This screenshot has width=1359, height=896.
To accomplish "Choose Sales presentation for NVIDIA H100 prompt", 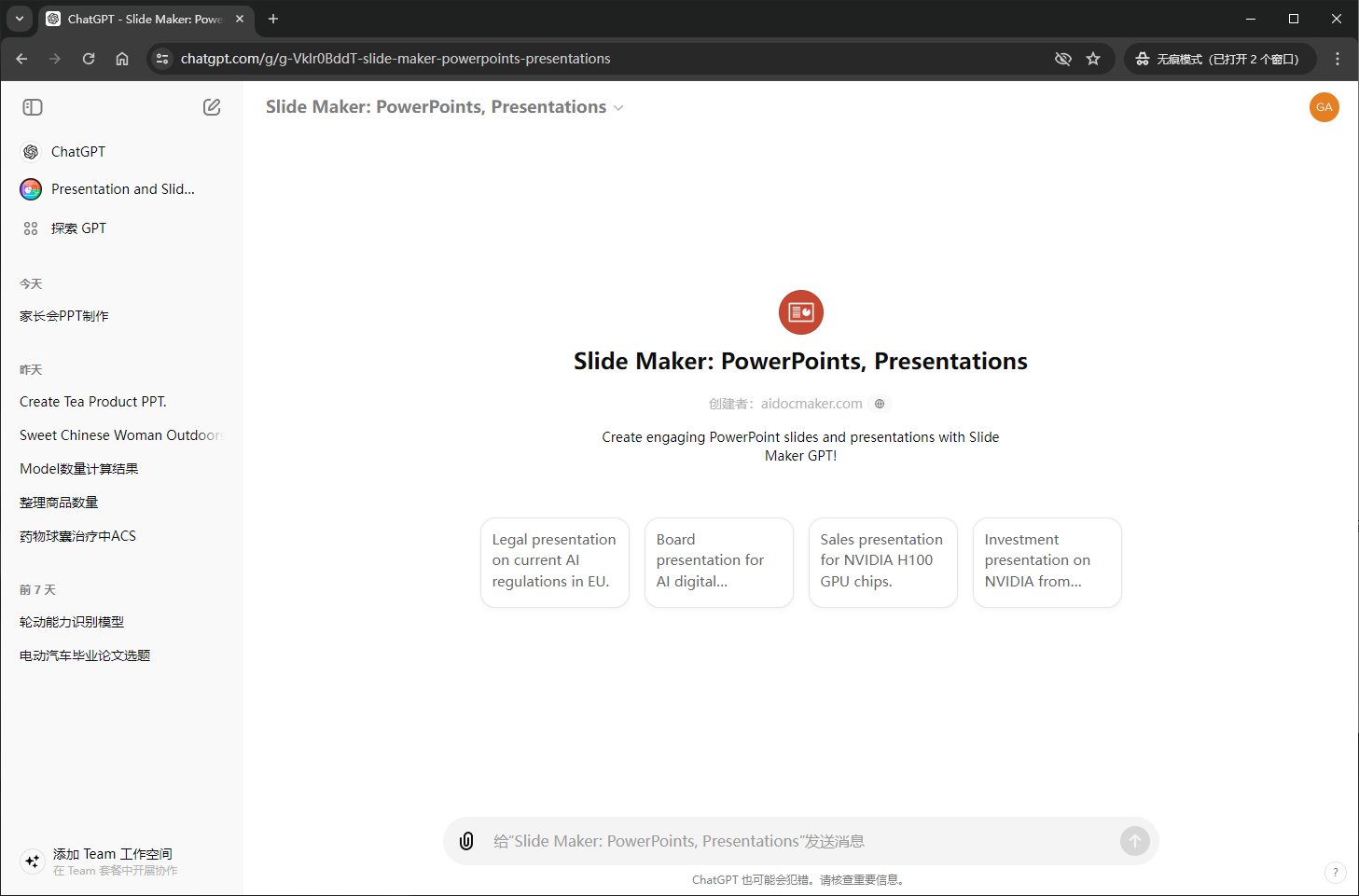I will pyautogui.click(x=882, y=561).
